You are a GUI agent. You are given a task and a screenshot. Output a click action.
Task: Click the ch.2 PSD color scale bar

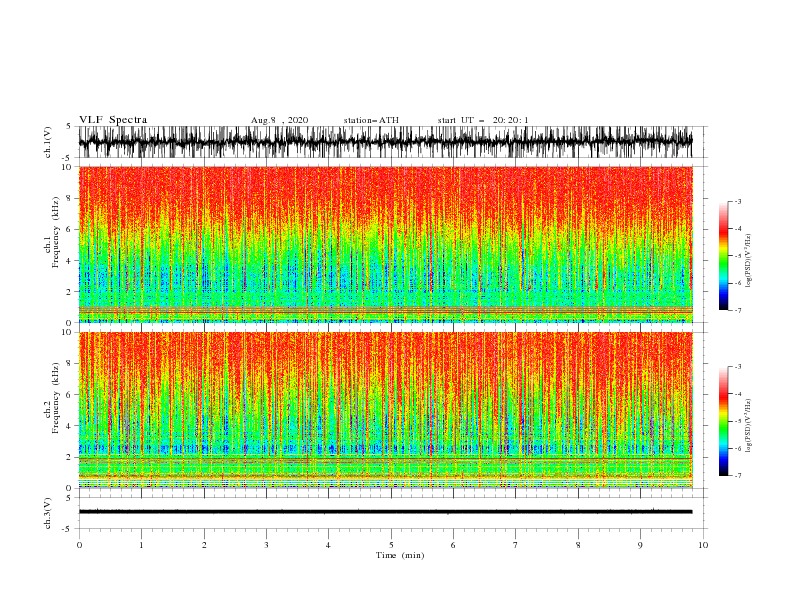click(x=723, y=421)
